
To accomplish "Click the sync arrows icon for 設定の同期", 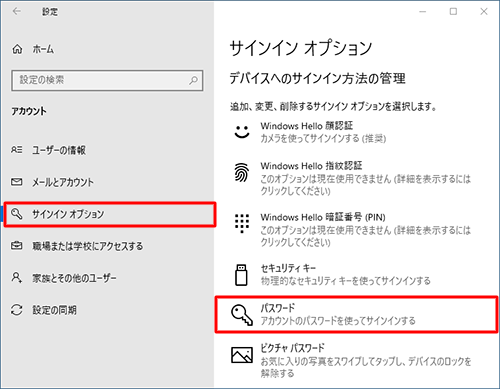I will [17, 310].
